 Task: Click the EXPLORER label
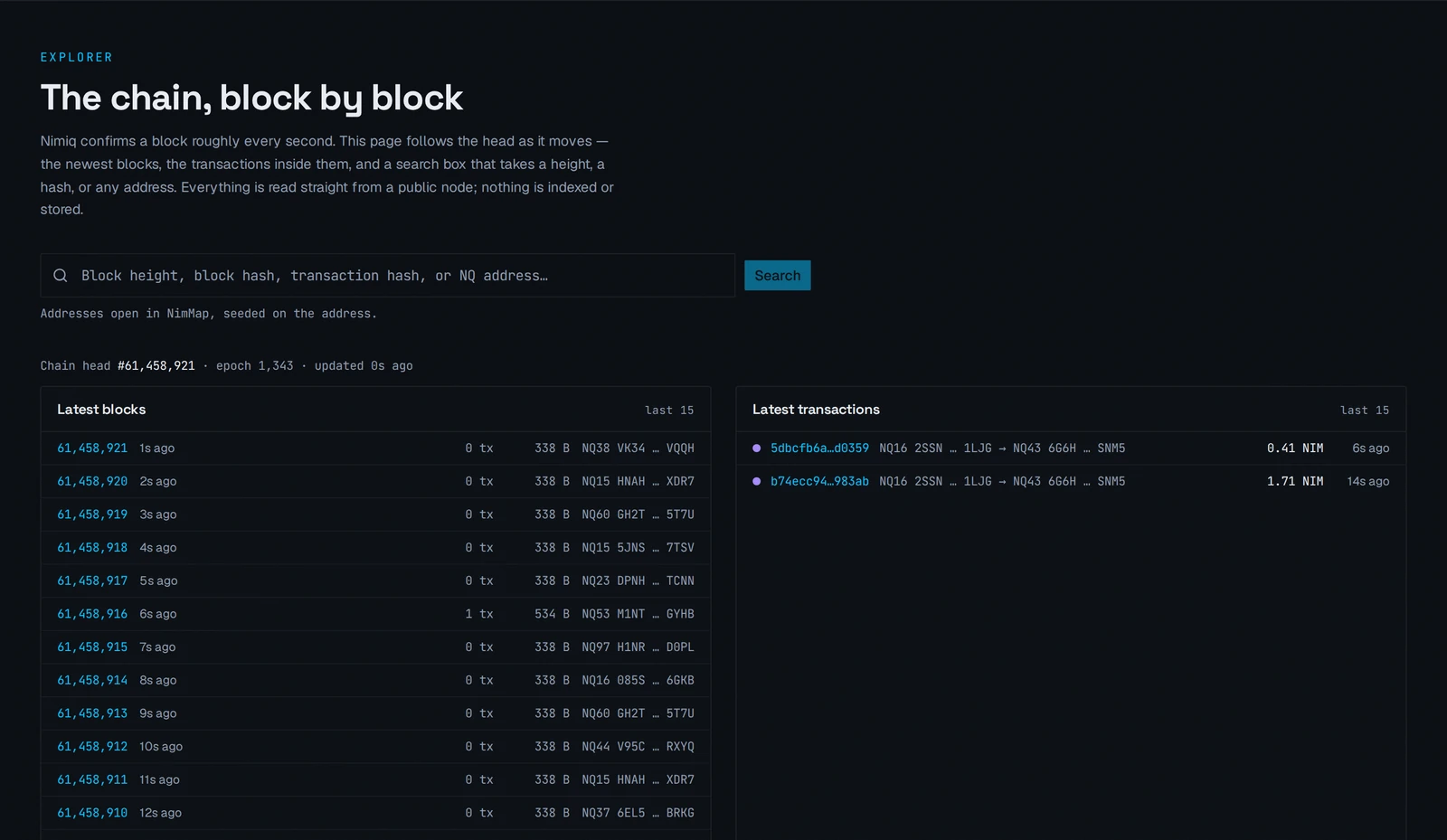click(77, 57)
